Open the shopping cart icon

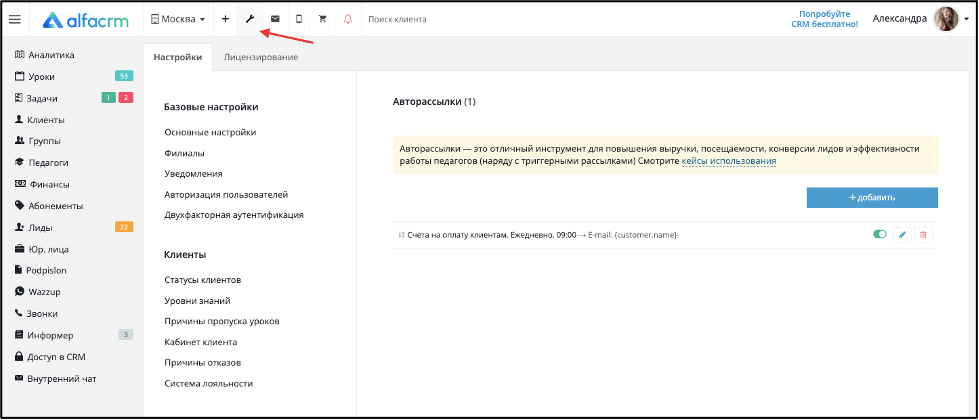coord(323,19)
